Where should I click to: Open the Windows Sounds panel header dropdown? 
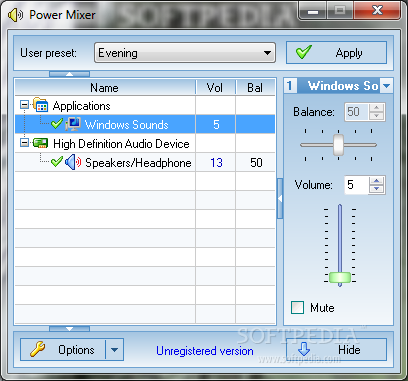coord(387,86)
